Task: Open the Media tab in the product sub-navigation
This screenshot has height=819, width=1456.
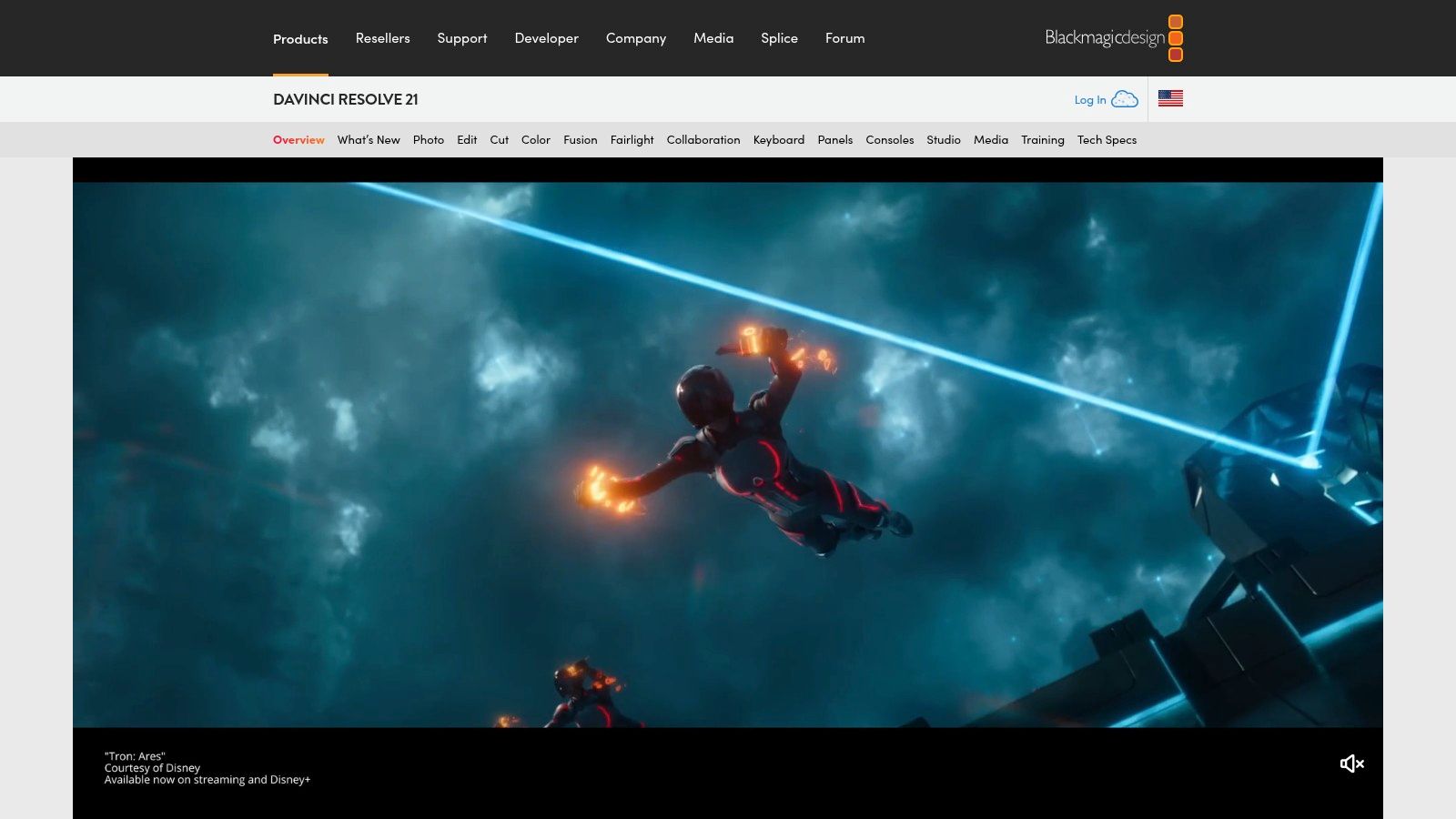Action: click(991, 140)
